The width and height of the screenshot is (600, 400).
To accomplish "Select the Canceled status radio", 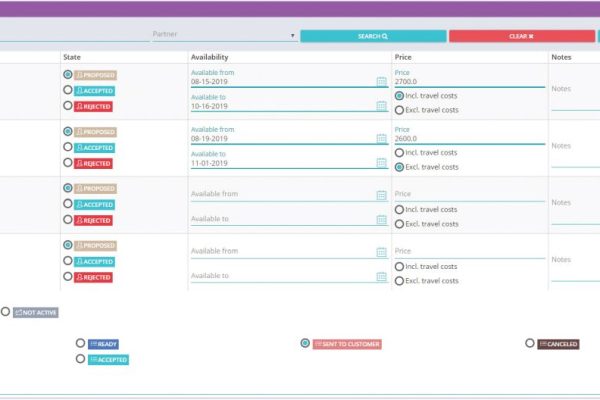I will tap(530, 343).
